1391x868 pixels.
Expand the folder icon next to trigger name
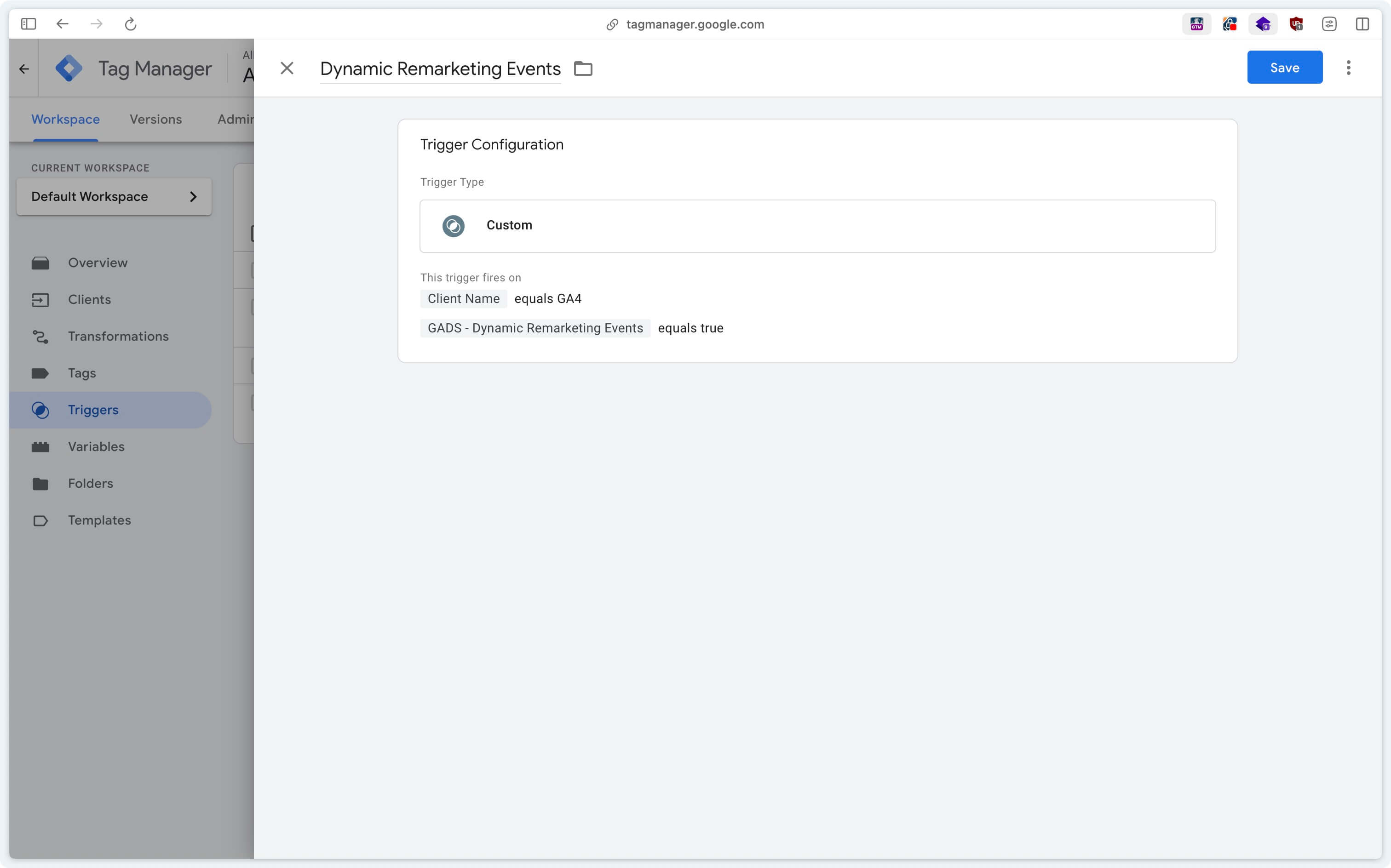point(583,67)
